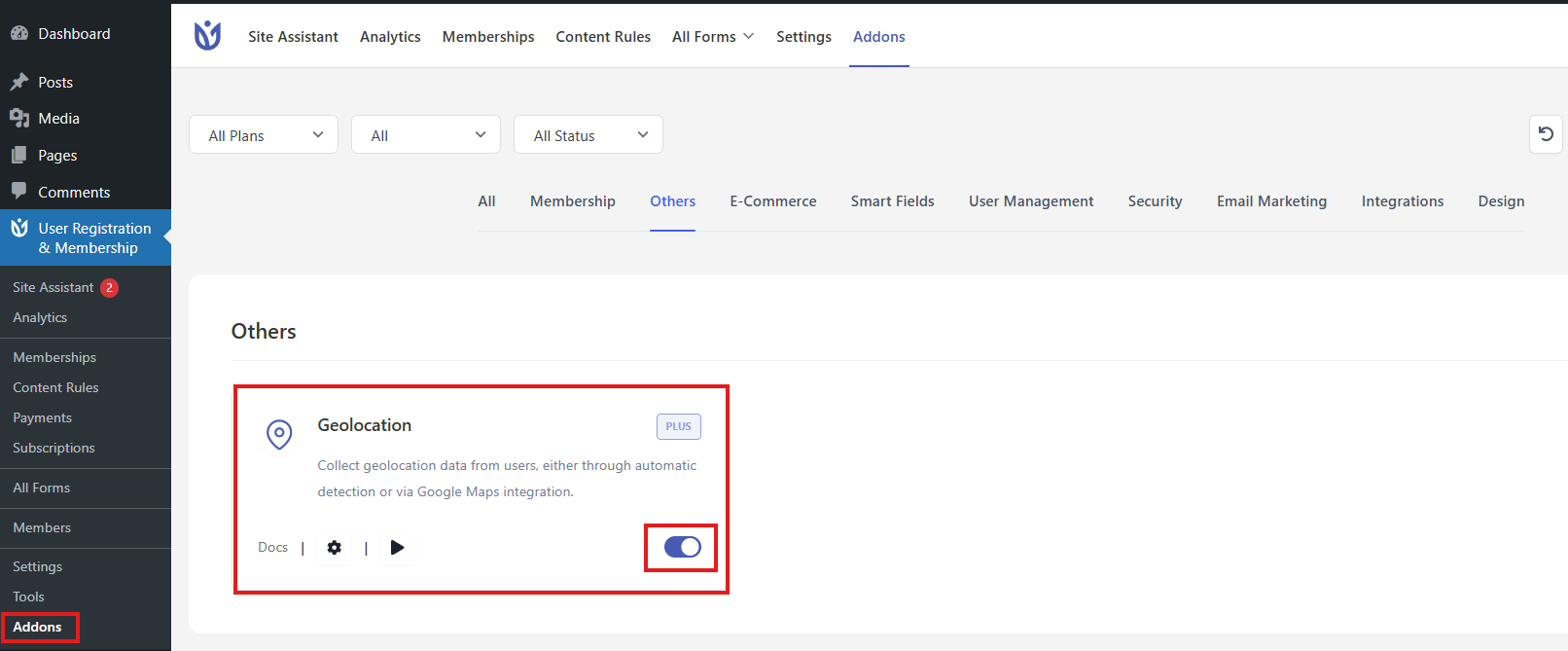Switch to the Smart Fields category tab
This screenshot has width=1568, height=651.
pos(893,201)
